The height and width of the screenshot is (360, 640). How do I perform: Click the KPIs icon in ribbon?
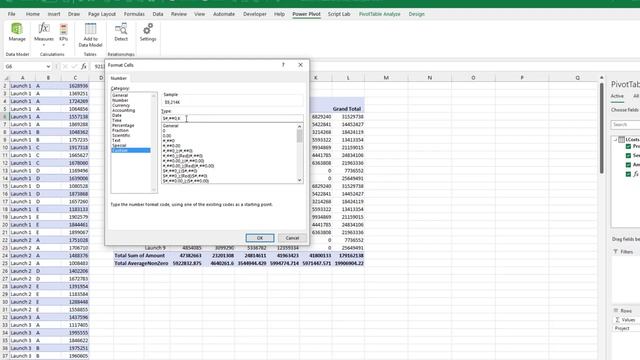pos(63,29)
